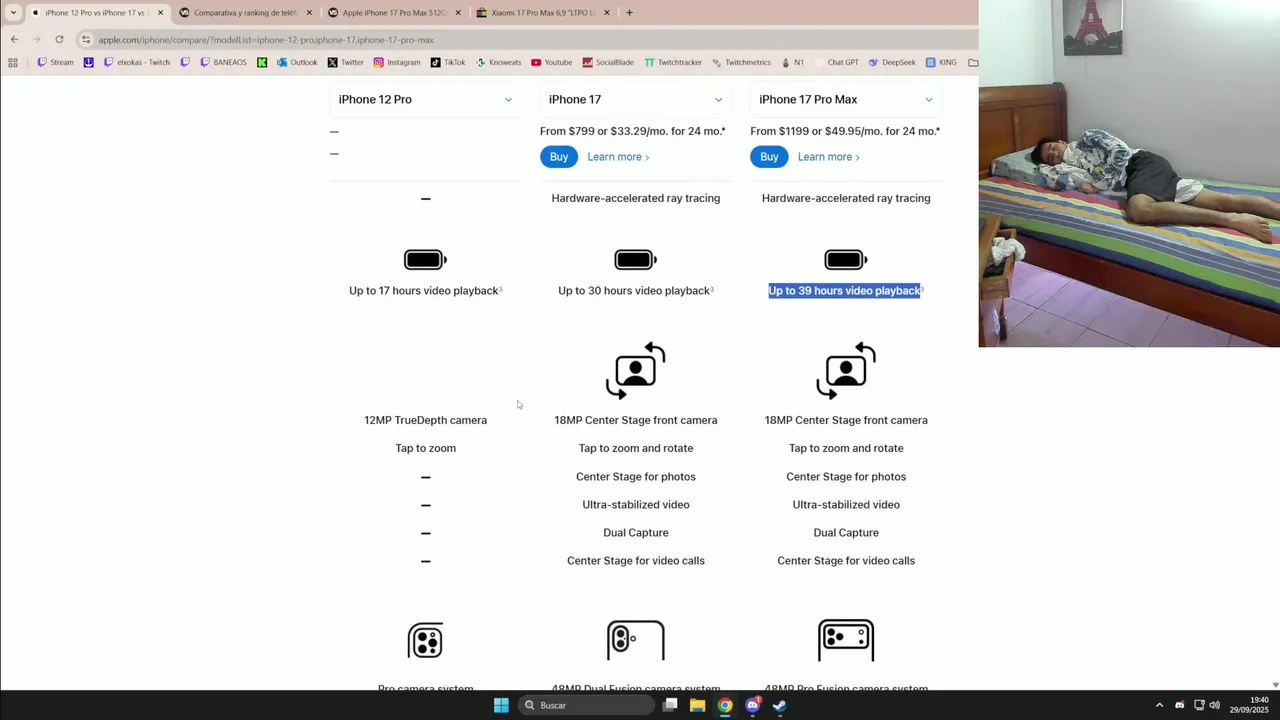Open Chat GPT bookmark

(836, 62)
